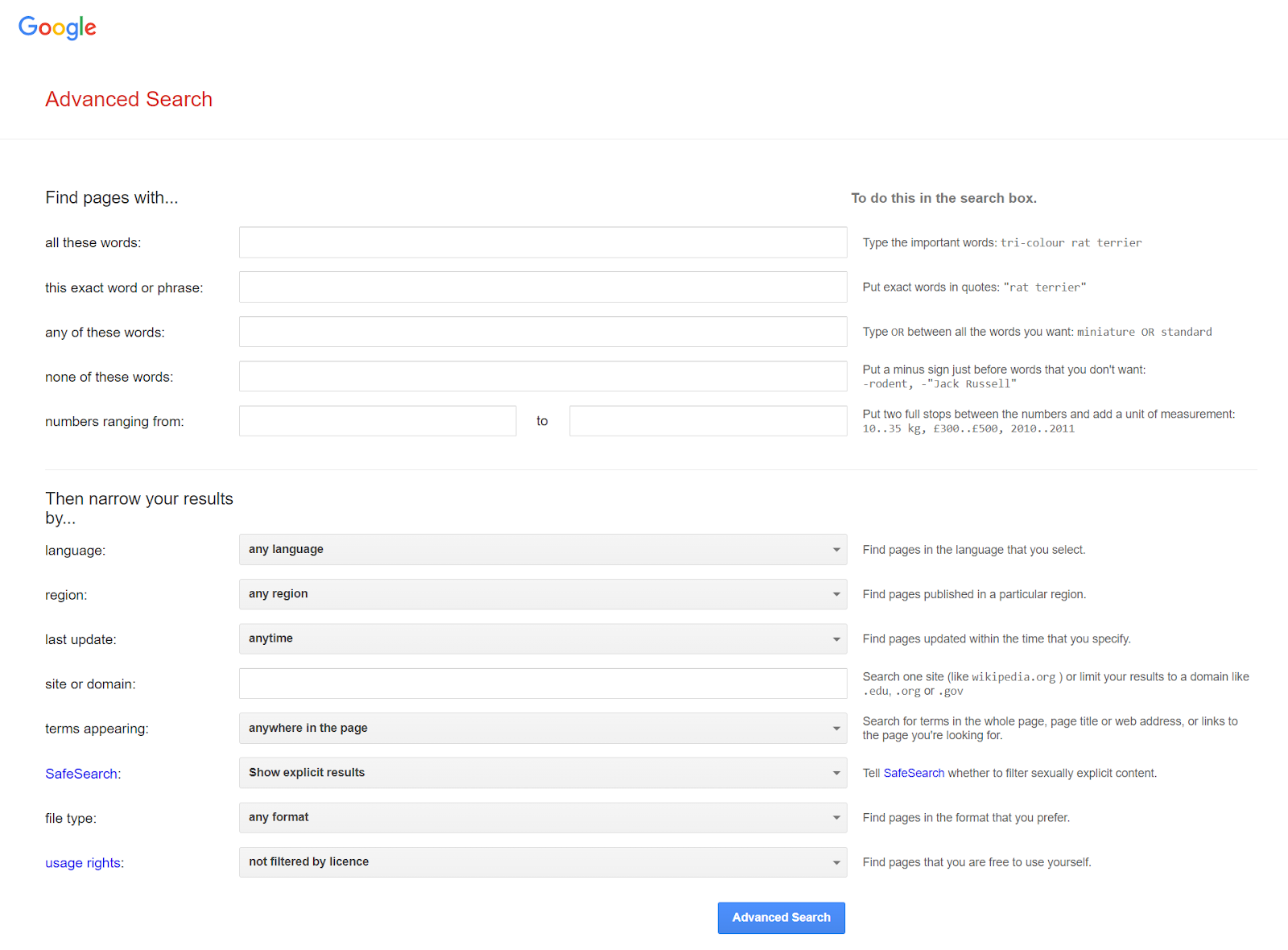
Task: Click the Google logo
Action: click(x=57, y=27)
